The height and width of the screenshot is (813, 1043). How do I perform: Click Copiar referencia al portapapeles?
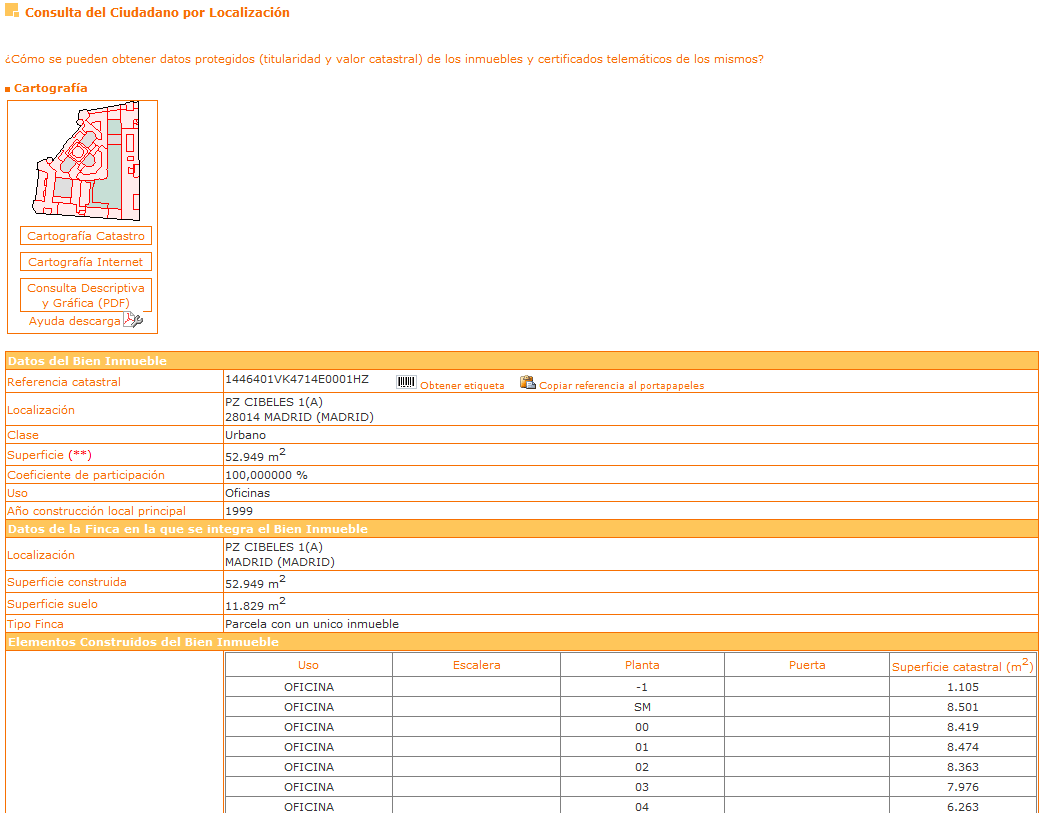621,386
